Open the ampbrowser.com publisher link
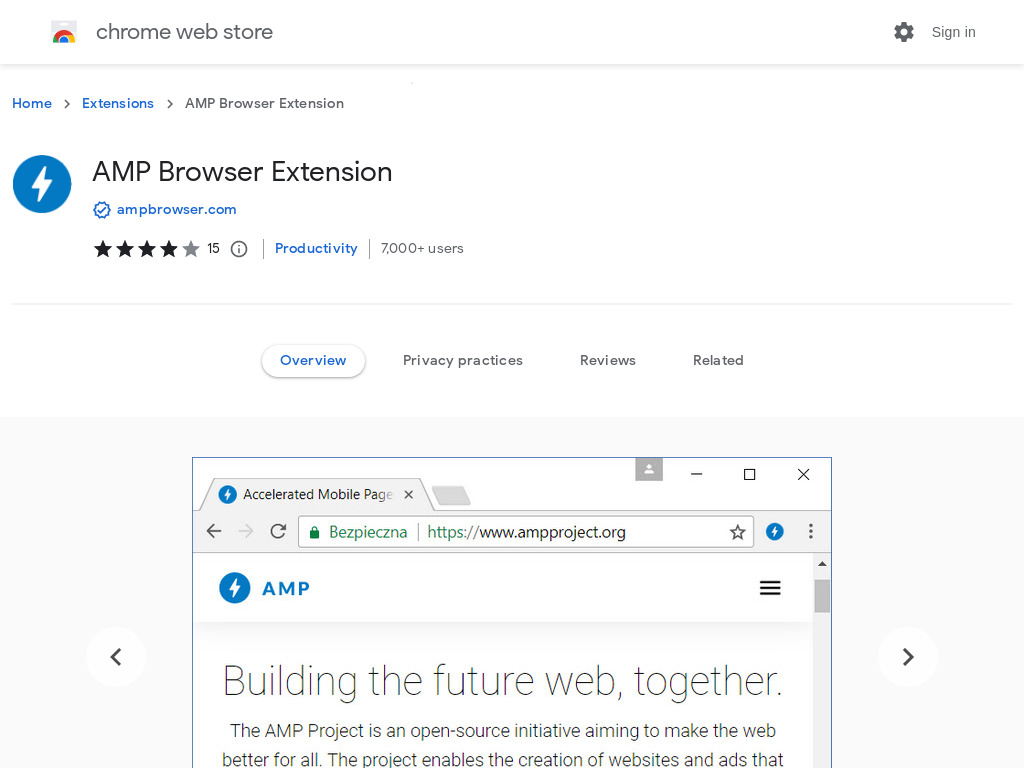Screen dimensions: 1024x768 tap(176, 209)
